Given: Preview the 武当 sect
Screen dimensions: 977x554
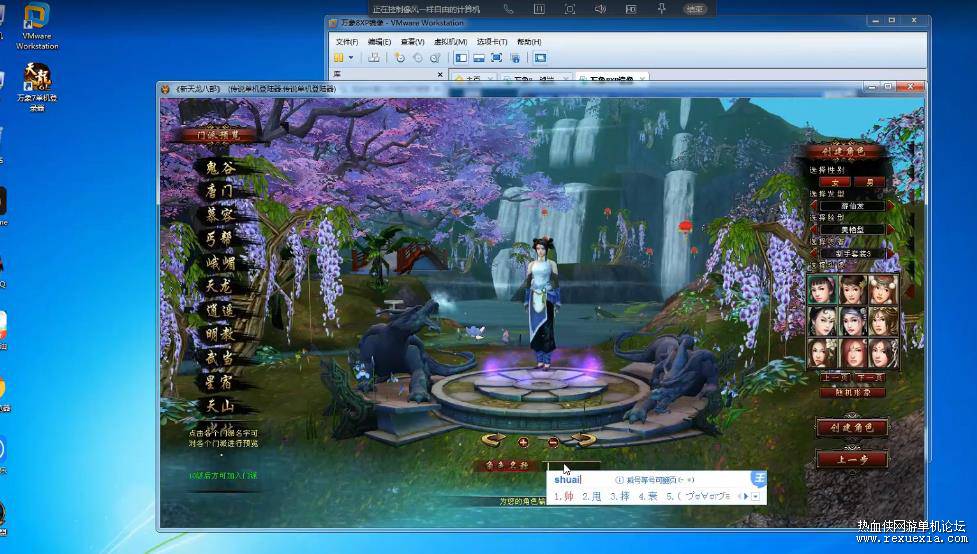Looking at the screenshot, I should [221, 358].
